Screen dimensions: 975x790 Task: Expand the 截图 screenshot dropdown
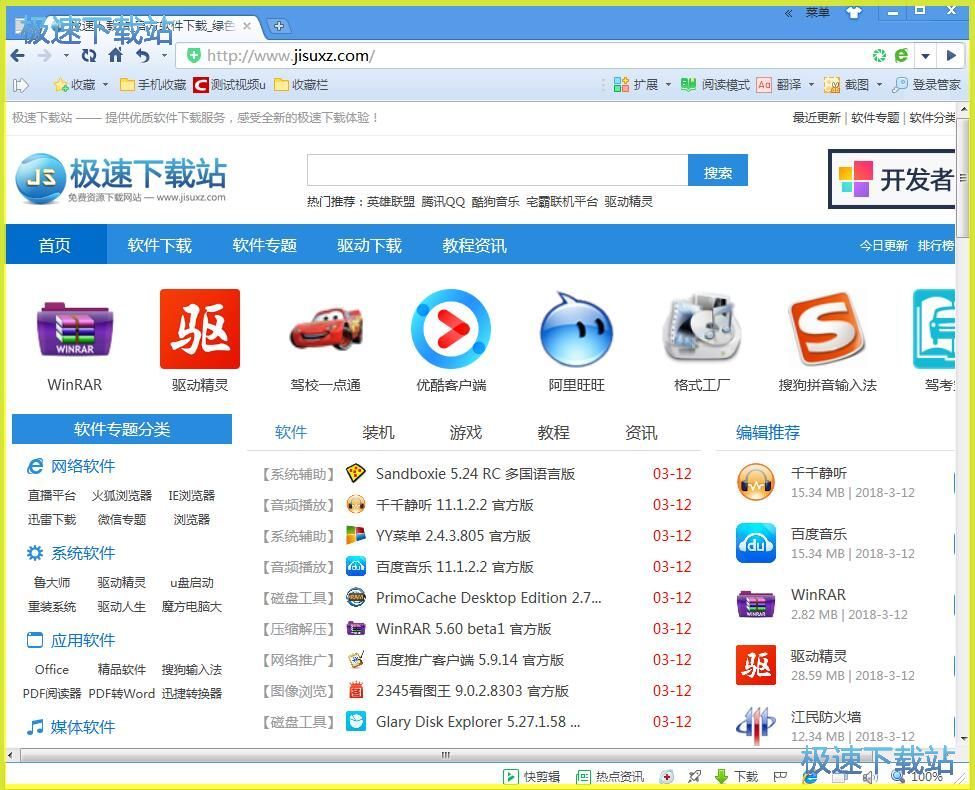(880, 85)
